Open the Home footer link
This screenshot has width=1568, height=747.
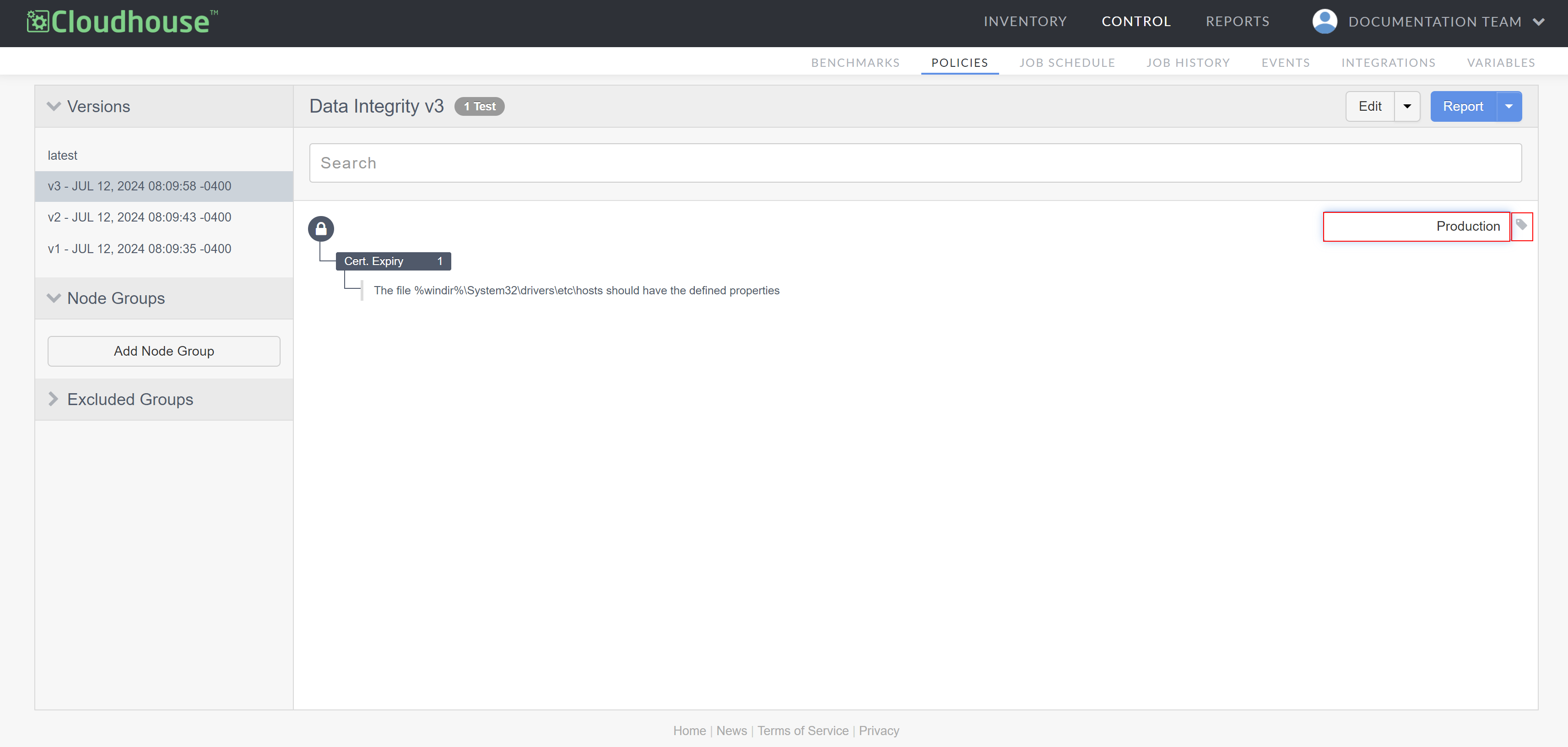(x=689, y=731)
